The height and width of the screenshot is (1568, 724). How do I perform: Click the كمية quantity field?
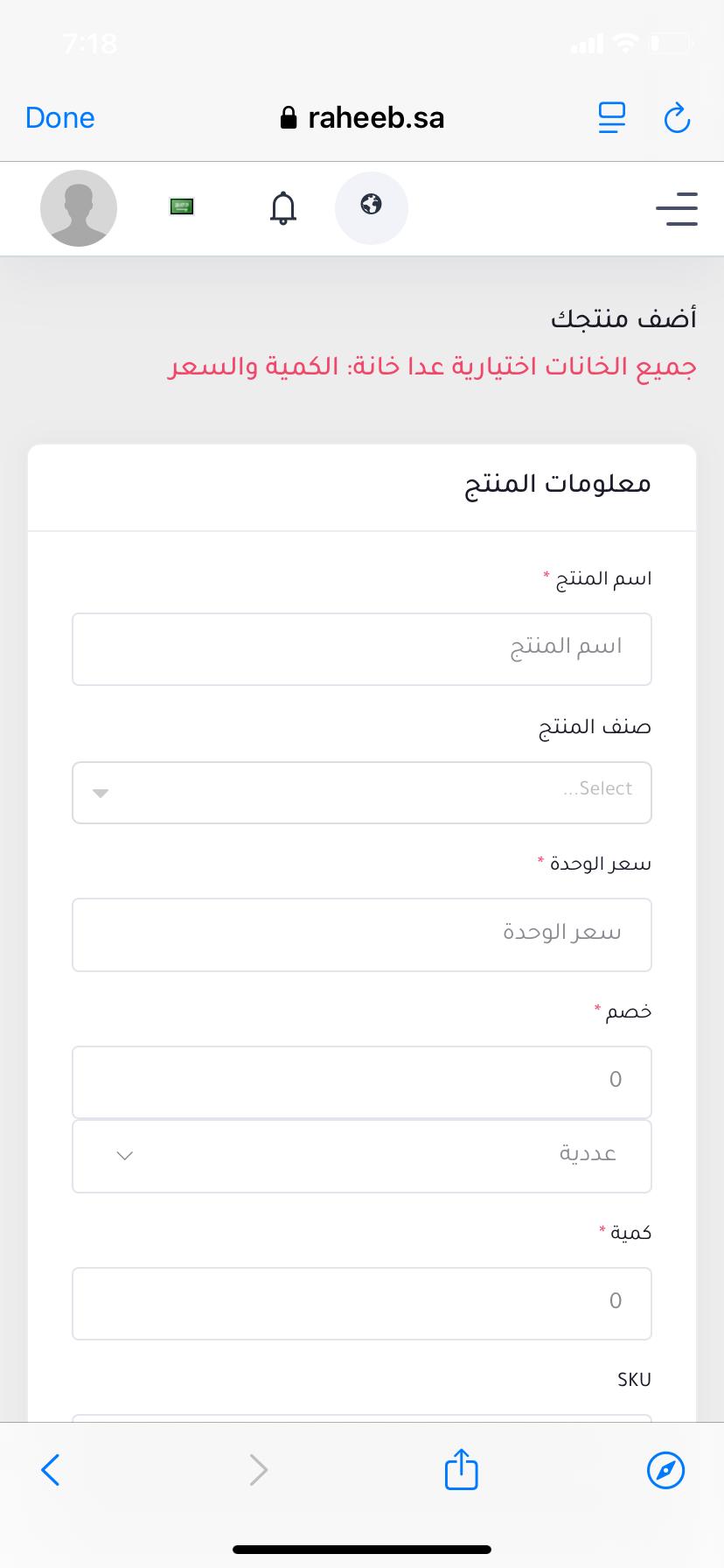pyautogui.click(x=362, y=1304)
